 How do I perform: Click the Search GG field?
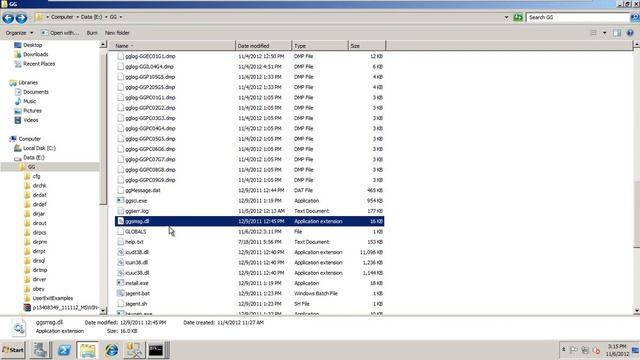[x=578, y=18]
